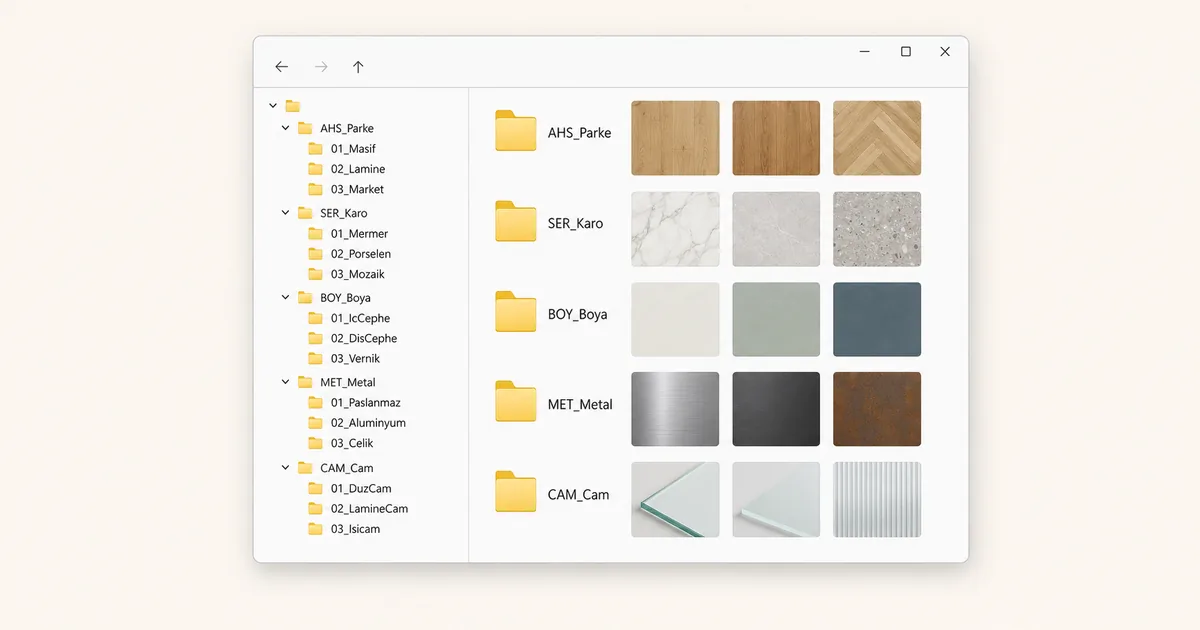Open the clear glass with green edge thumbnail
The image size is (1200, 630).
click(675, 499)
